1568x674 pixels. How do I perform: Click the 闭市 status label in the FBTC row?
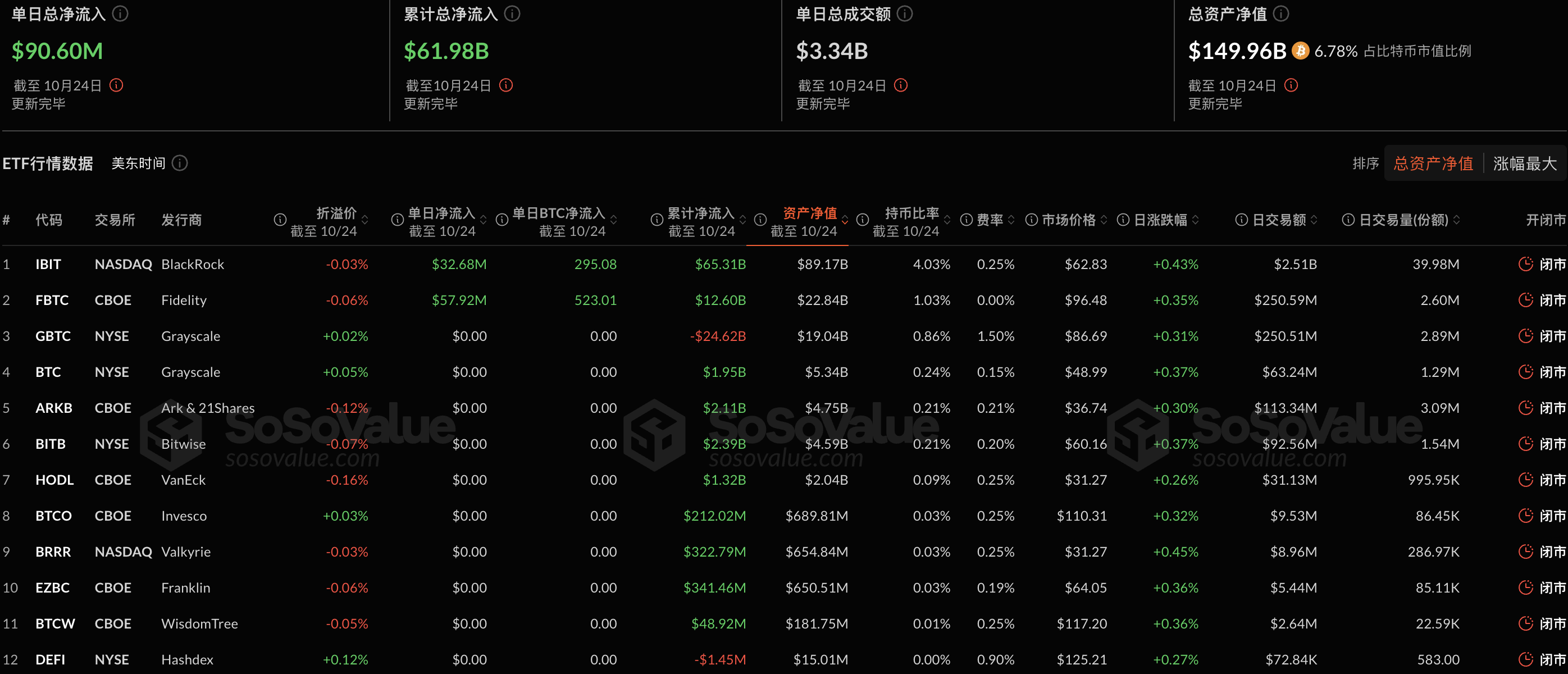[1553, 299]
